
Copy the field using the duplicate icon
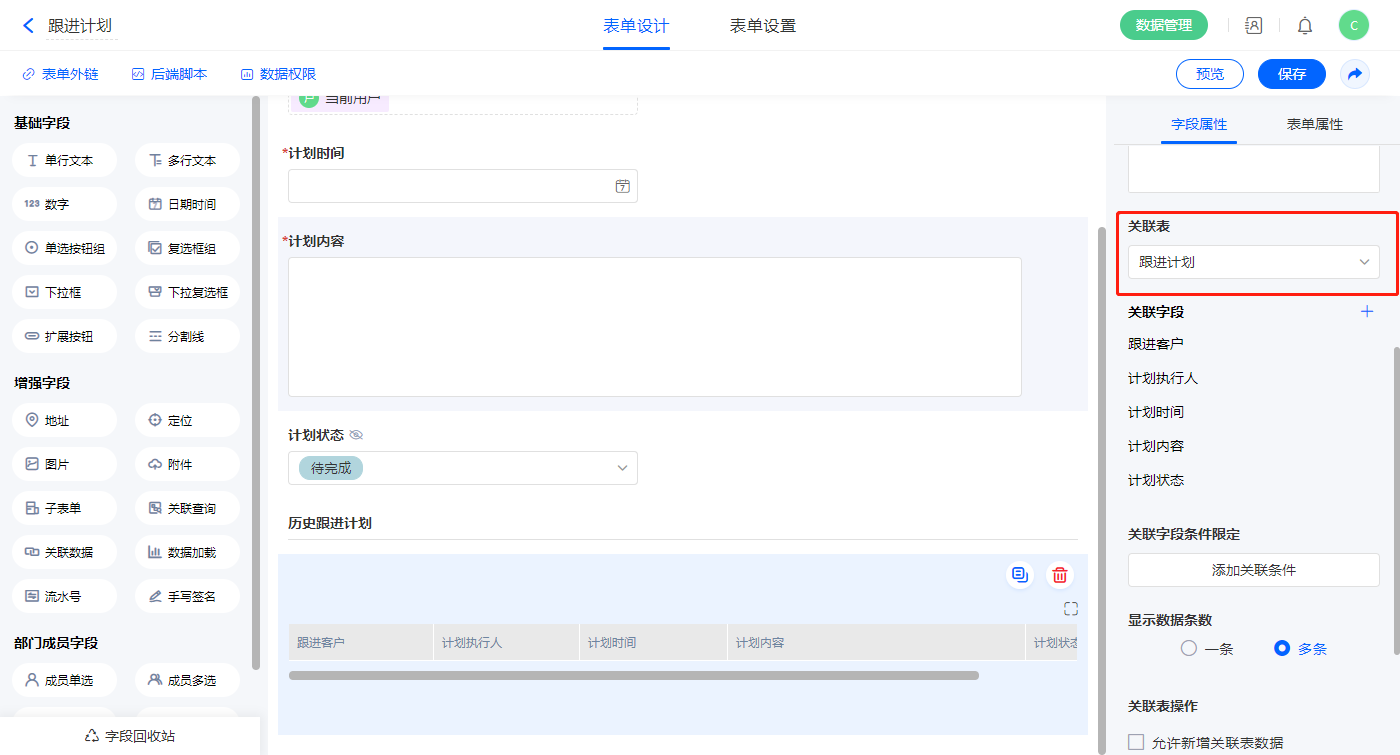point(1020,575)
